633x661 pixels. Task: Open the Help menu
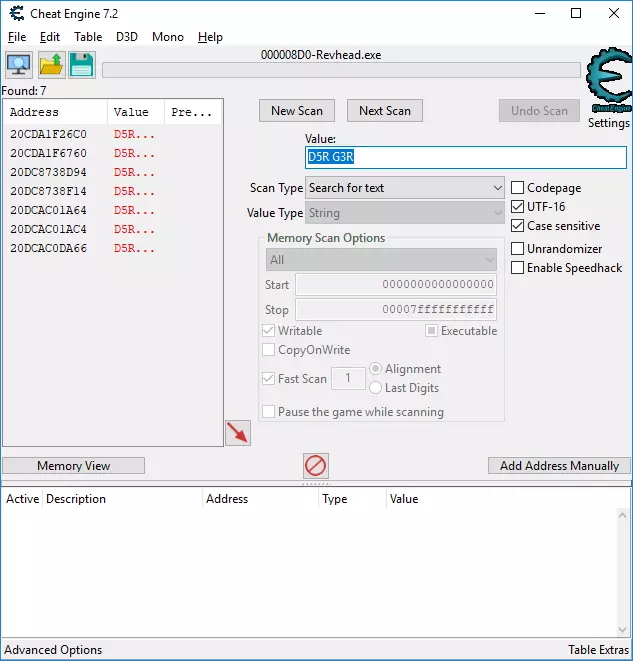[210, 37]
